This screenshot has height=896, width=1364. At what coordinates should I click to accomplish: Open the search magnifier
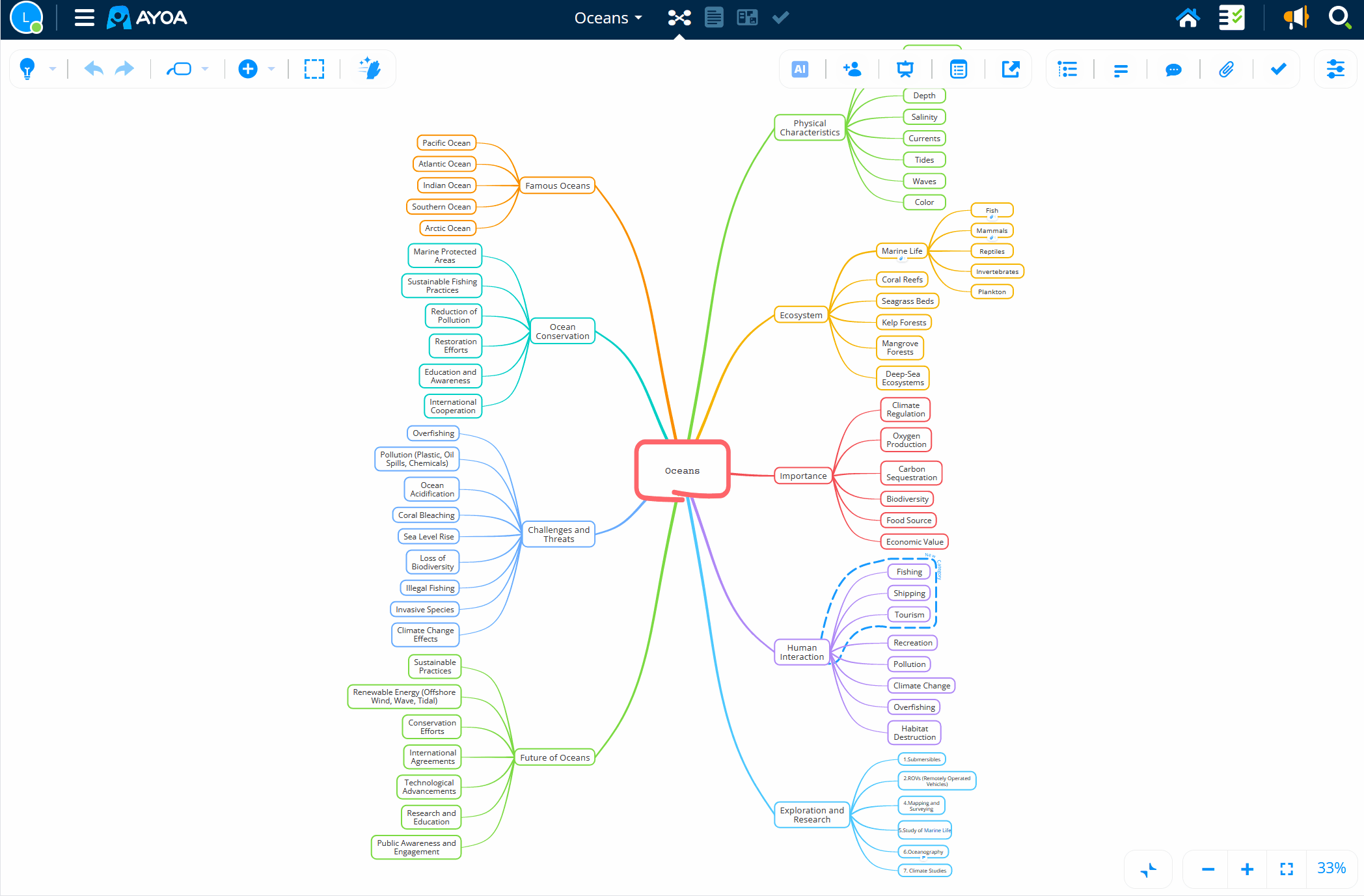(1339, 18)
